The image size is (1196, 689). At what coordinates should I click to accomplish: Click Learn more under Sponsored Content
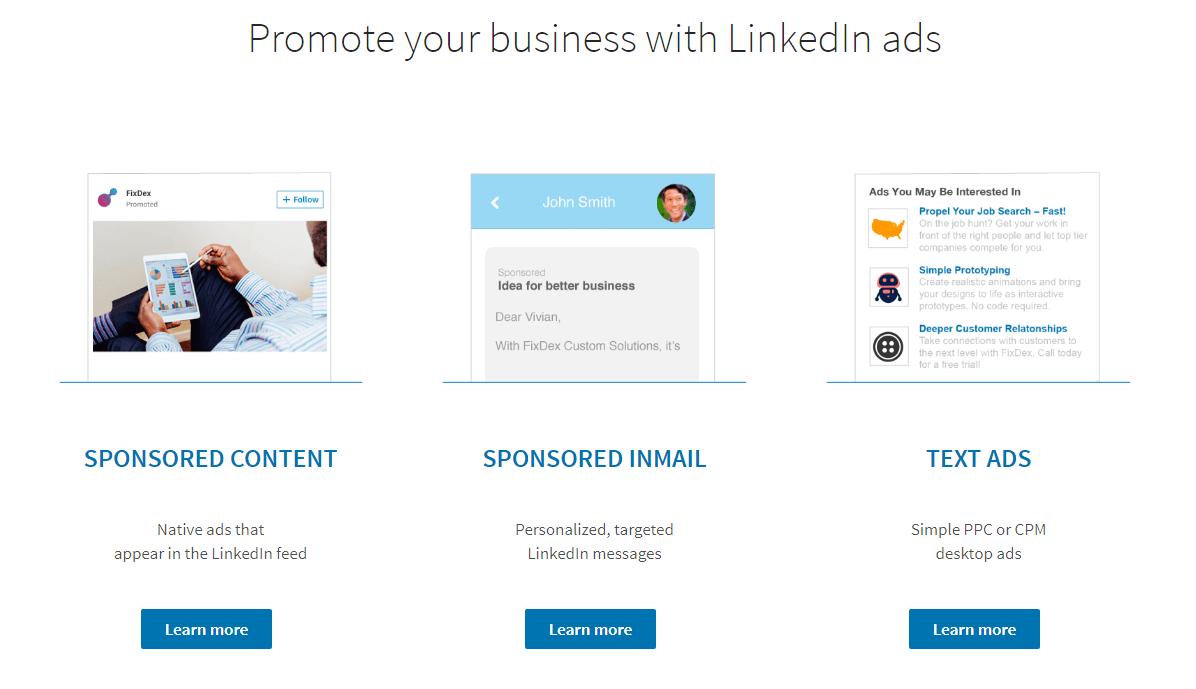(206, 629)
